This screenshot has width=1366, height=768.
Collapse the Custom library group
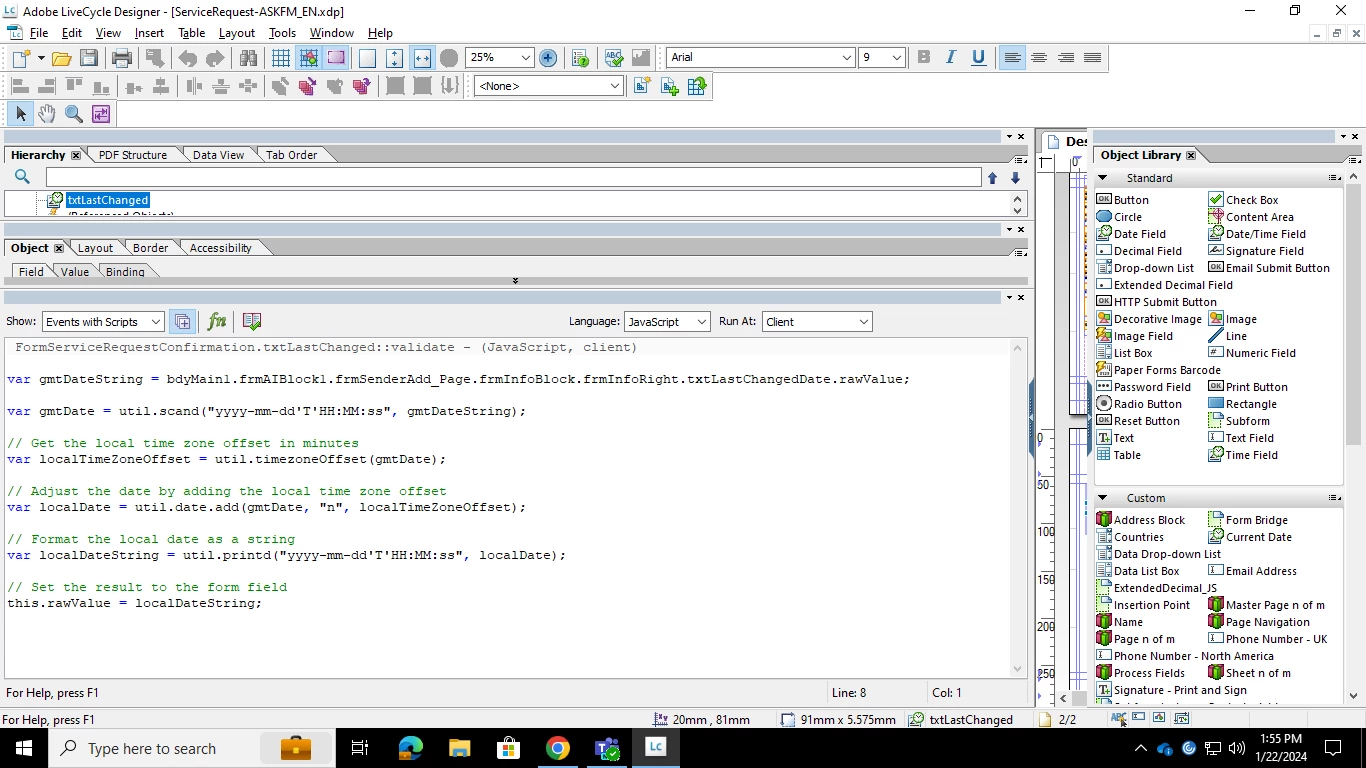[x=1103, y=498]
